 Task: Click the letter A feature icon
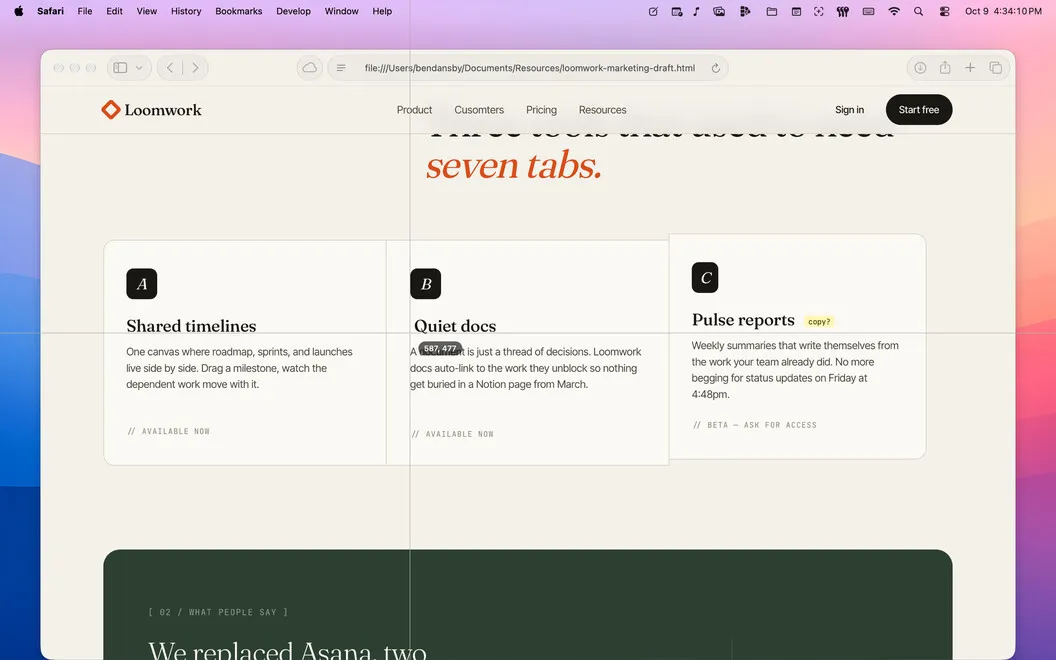[x=141, y=284]
